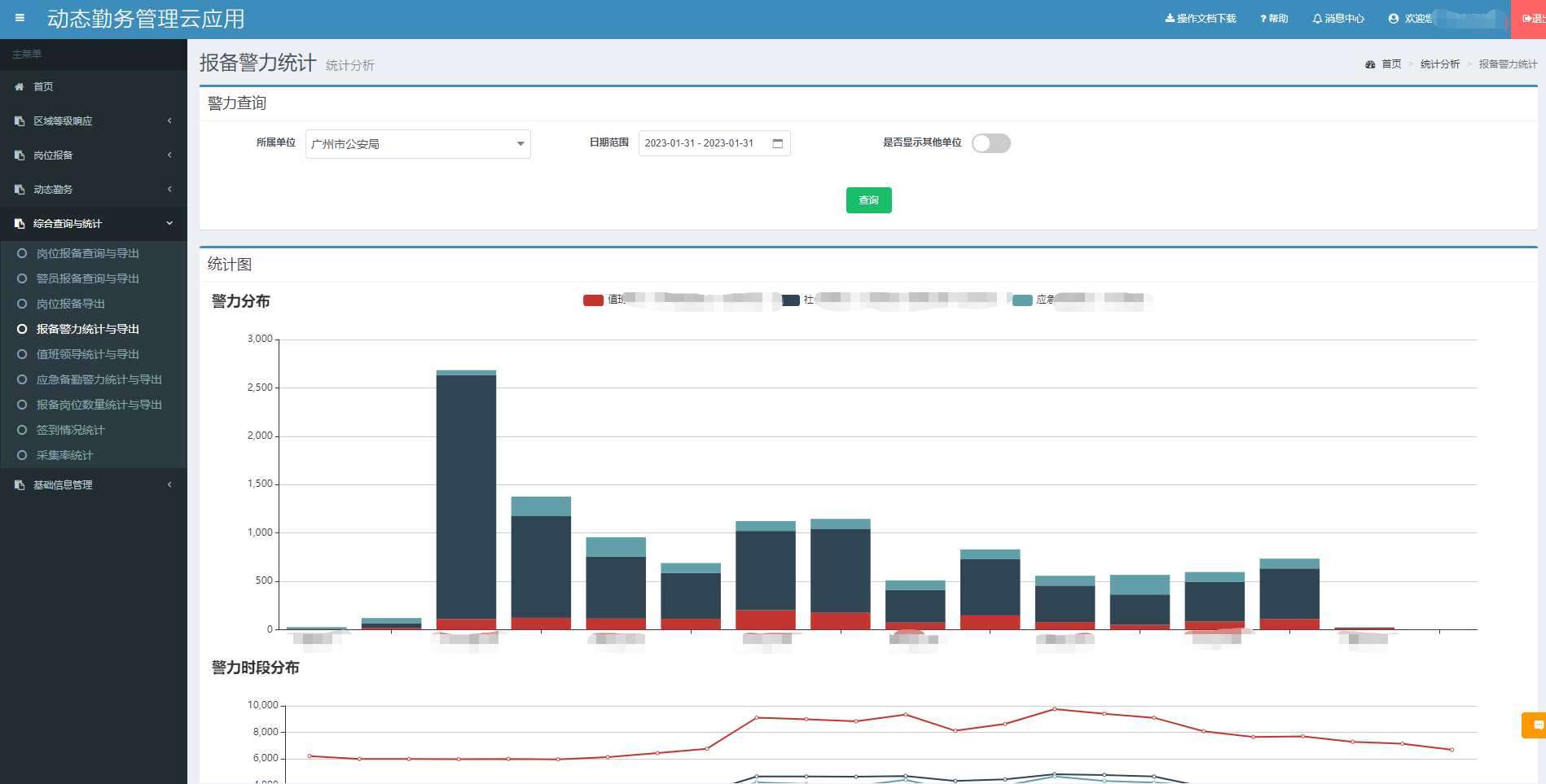Expand the 区域等级响应 menu
Image resolution: width=1546 pixels, height=784 pixels.
[94, 120]
